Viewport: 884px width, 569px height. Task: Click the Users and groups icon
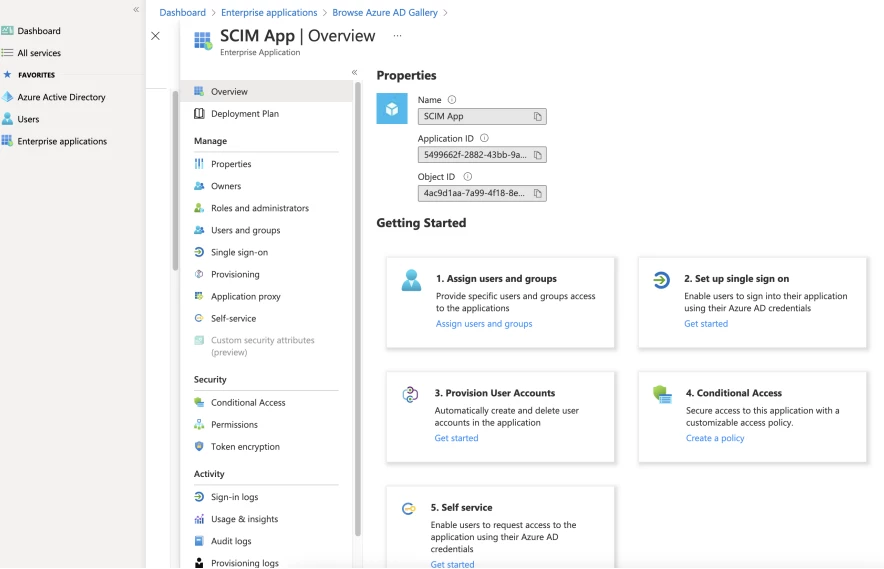click(x=199, y=230)
